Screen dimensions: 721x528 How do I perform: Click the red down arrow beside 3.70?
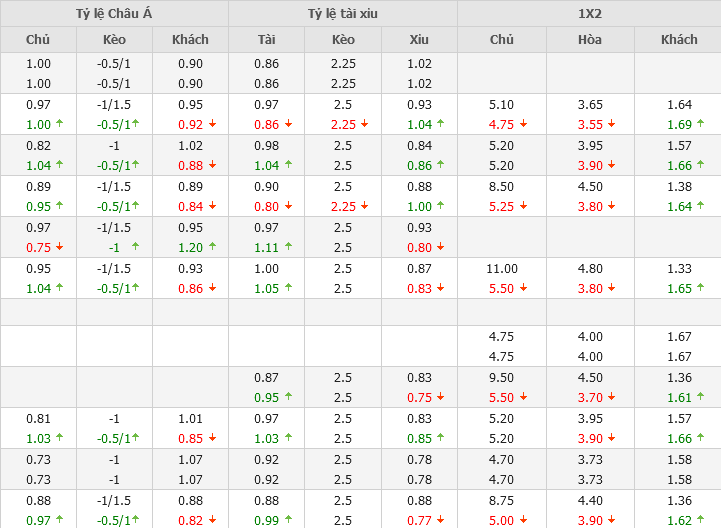[x=611, y=397]
